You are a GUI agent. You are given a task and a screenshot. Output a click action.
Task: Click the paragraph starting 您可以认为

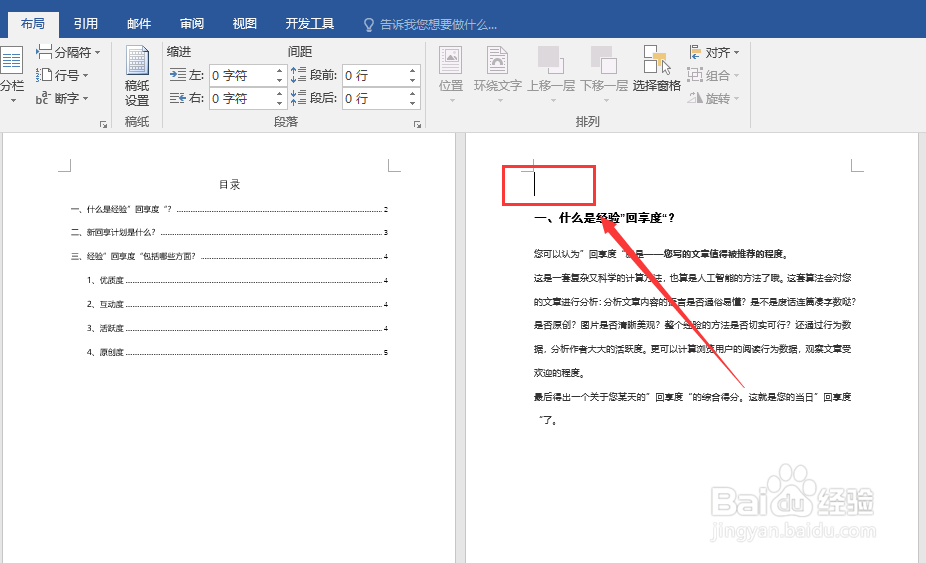pos(661,254)
